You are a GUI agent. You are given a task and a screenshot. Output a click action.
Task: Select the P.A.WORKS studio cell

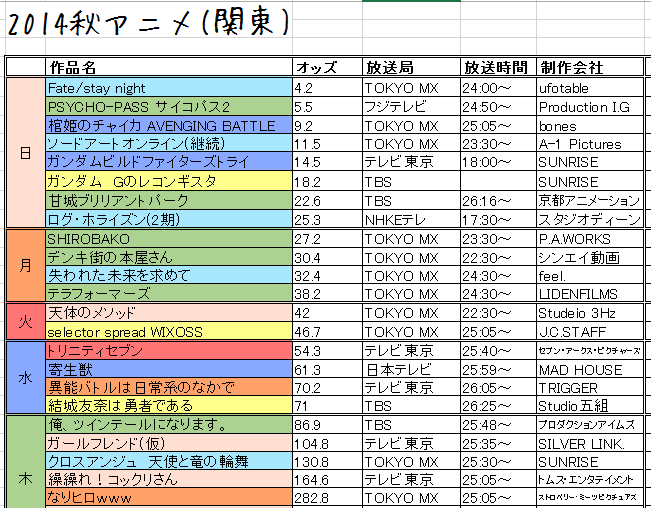[x=590, y=239]
